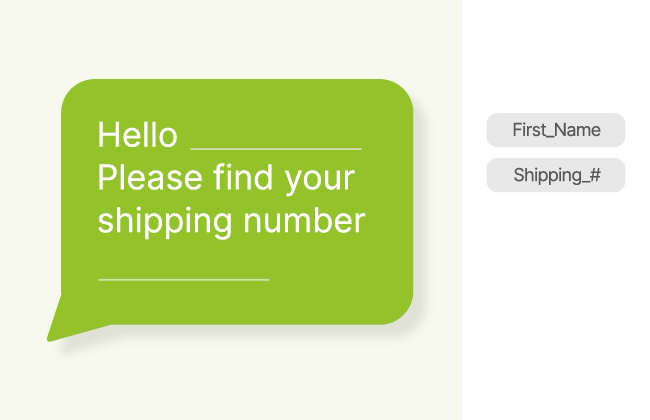
Task: Click the green bubble's top-left rounded corner
Action: [x=75, y=92]
